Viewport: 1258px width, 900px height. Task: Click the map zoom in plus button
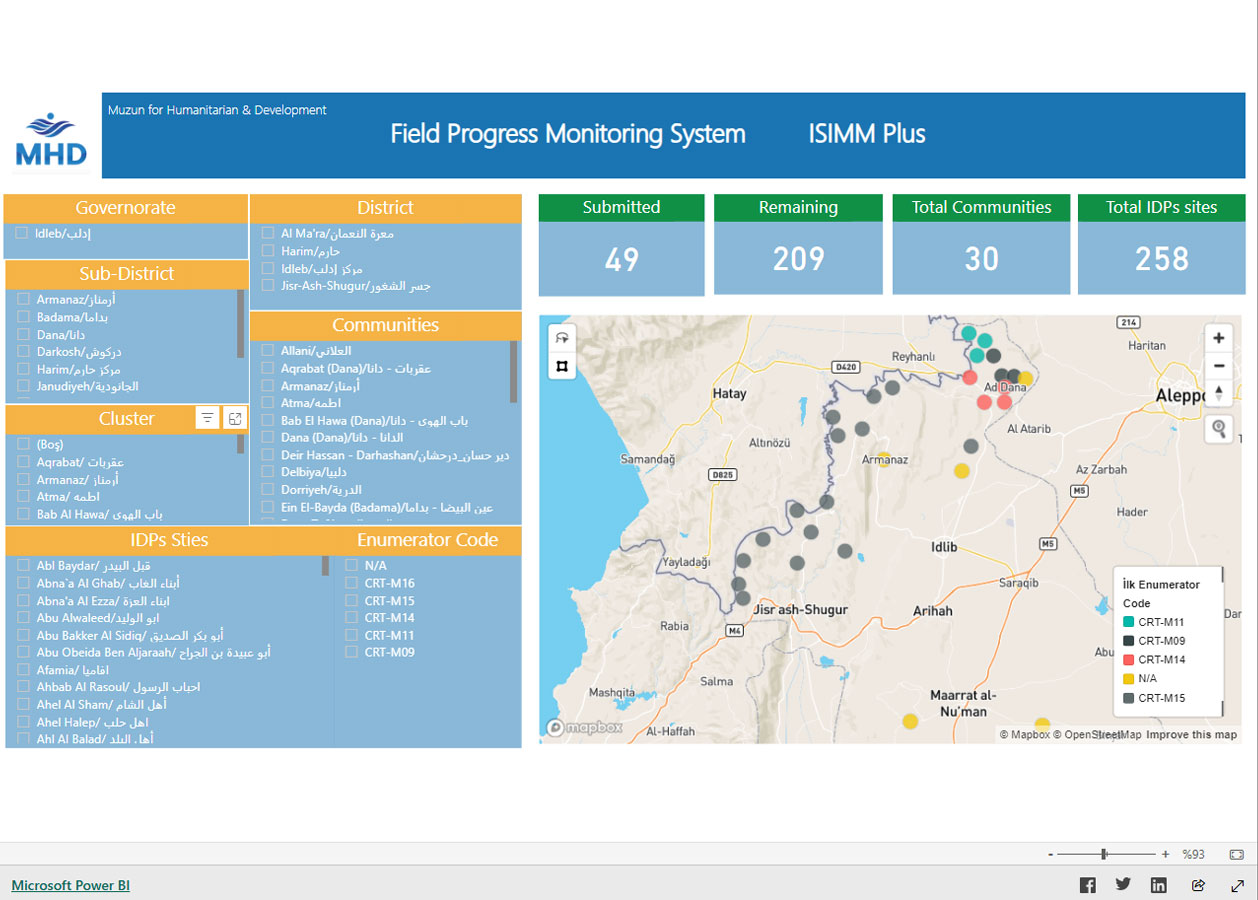coord(1219,338)
